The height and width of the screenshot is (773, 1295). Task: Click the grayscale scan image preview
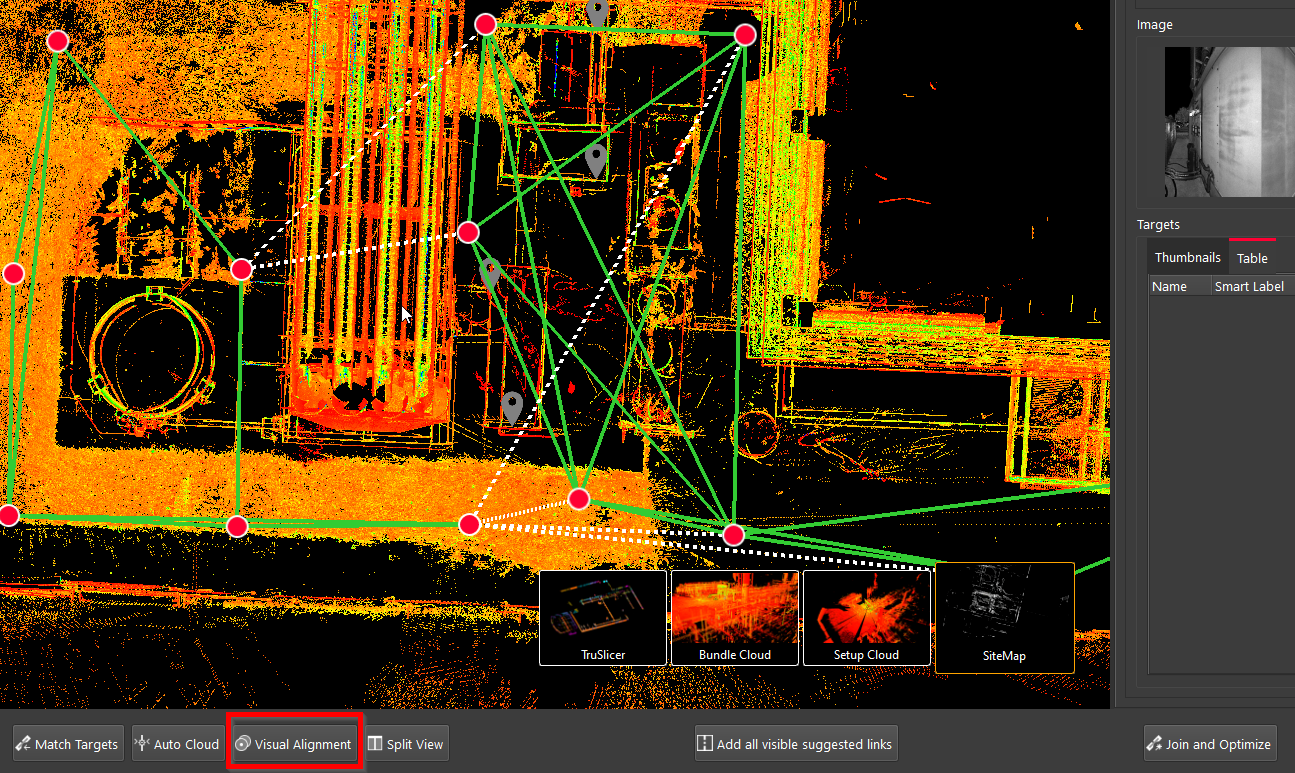click(x=1226, y=121)
